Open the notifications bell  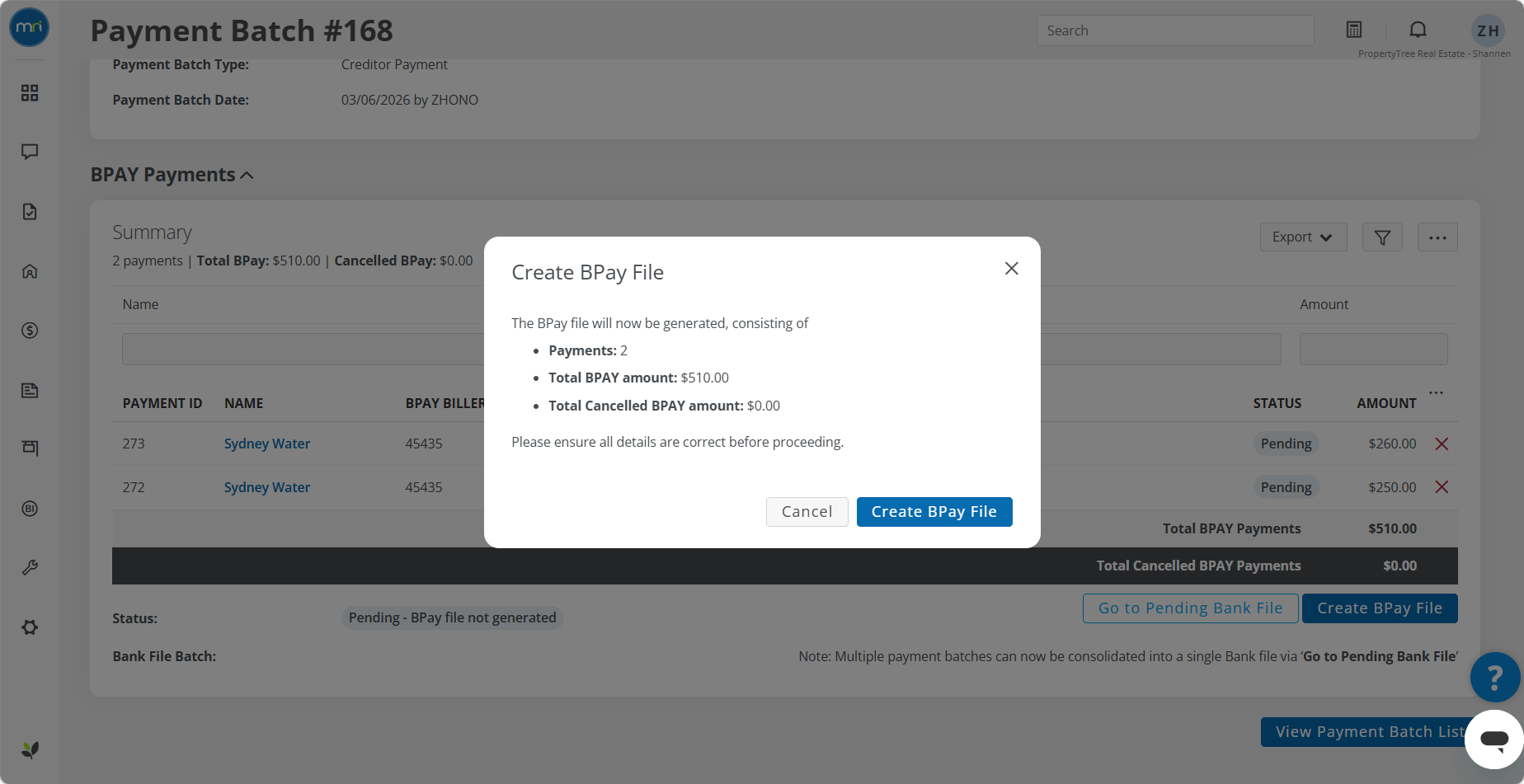tap(1418, 30)
